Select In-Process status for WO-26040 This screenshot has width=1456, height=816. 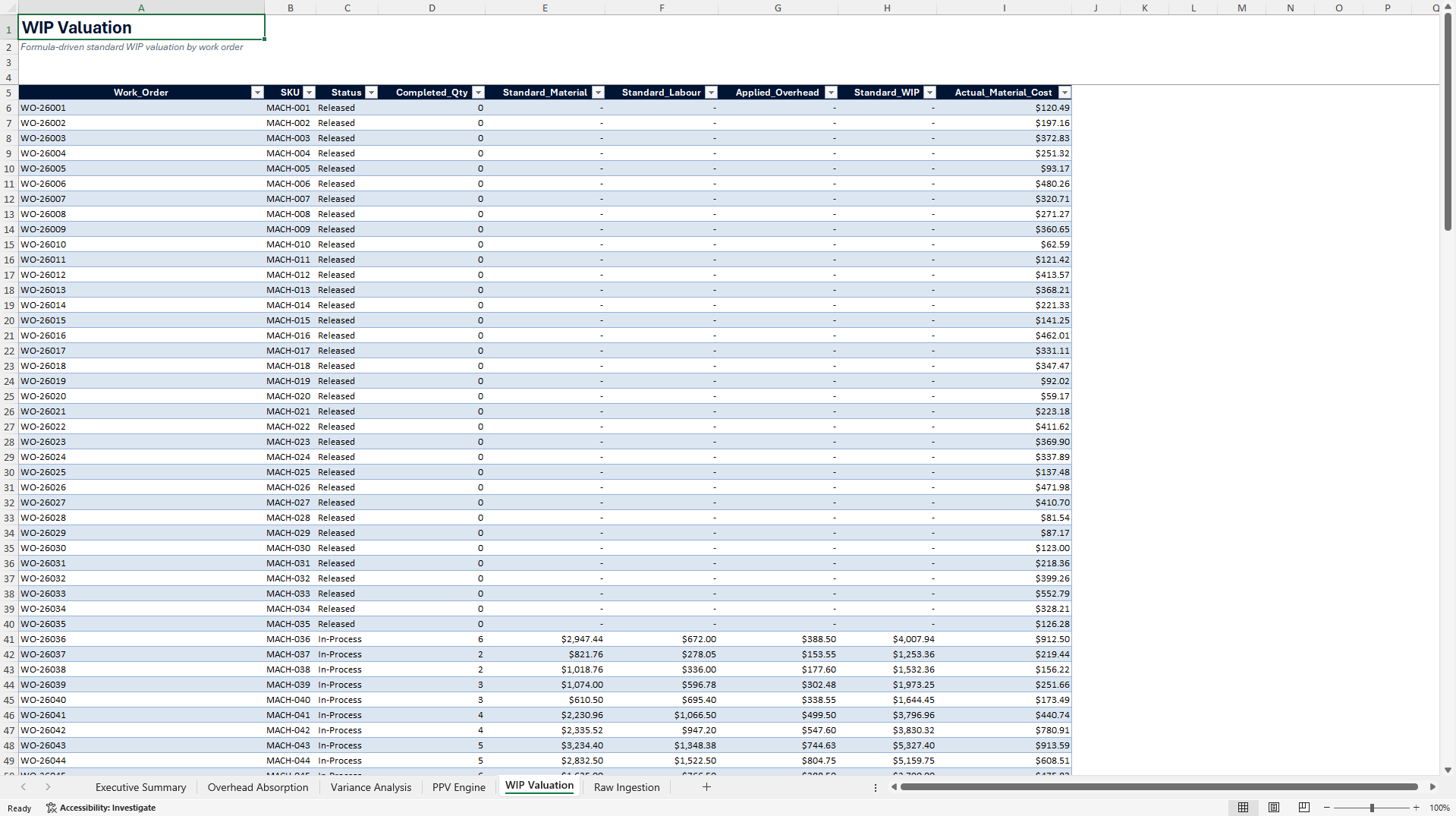click(347, 700)
